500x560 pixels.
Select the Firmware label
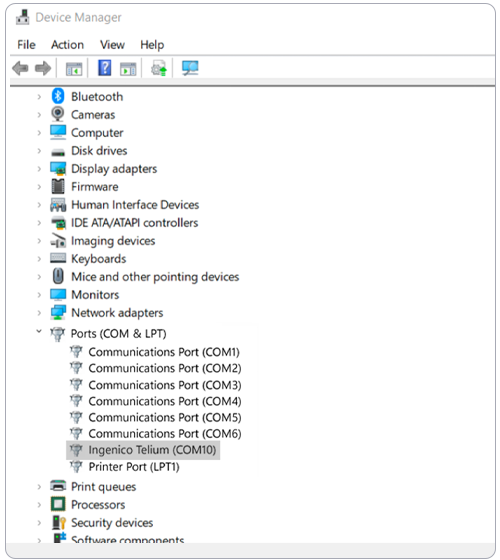coord(95,186)
